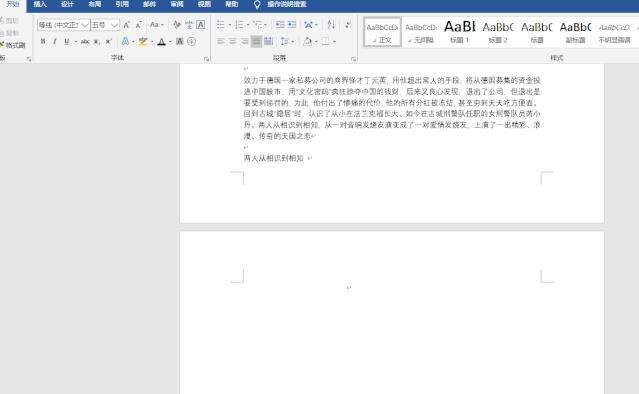Apply the font color red A
The width and height of the screenshot is (639, 394).
161,42
